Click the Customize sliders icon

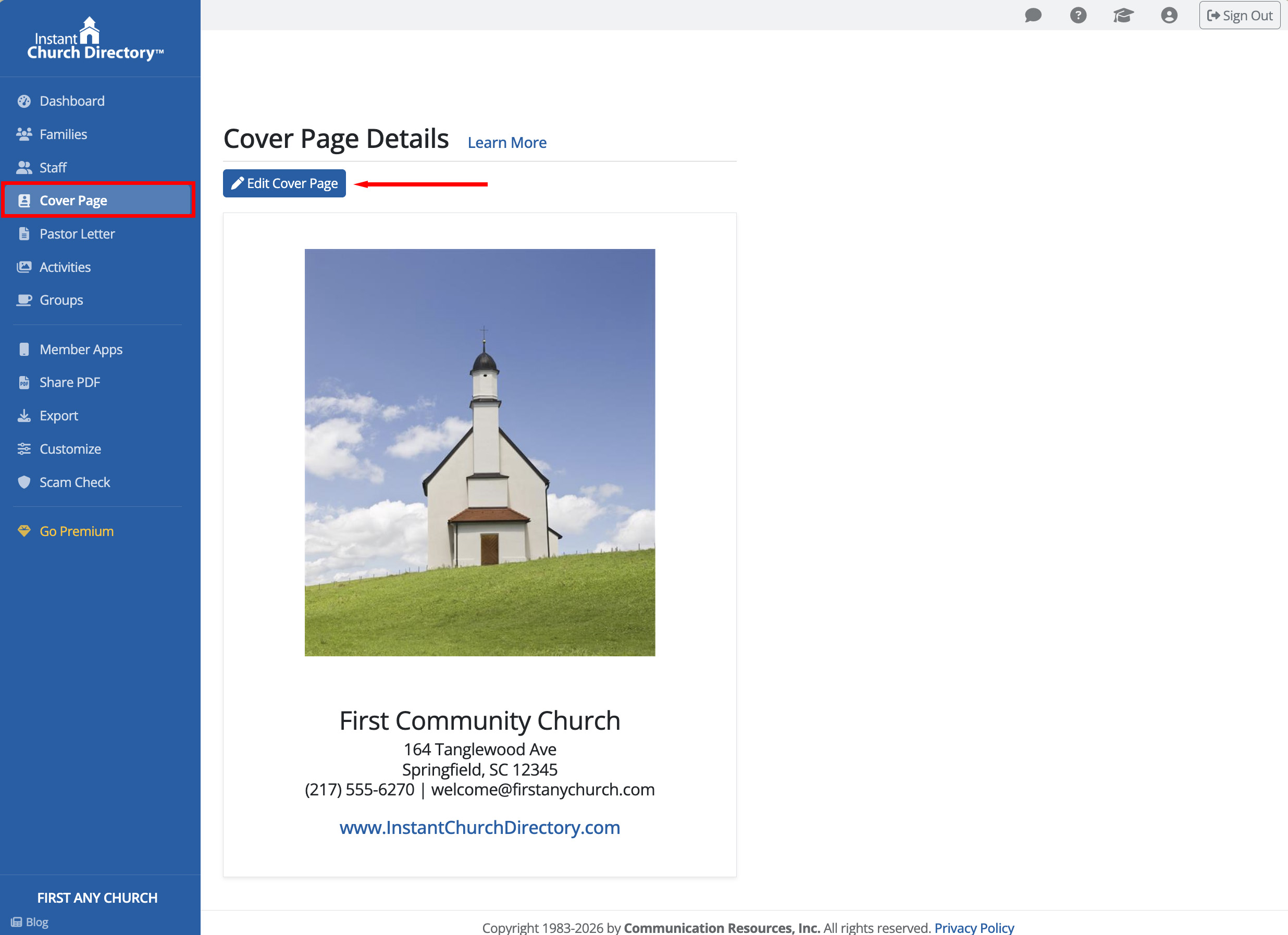(x=24, y=449)
